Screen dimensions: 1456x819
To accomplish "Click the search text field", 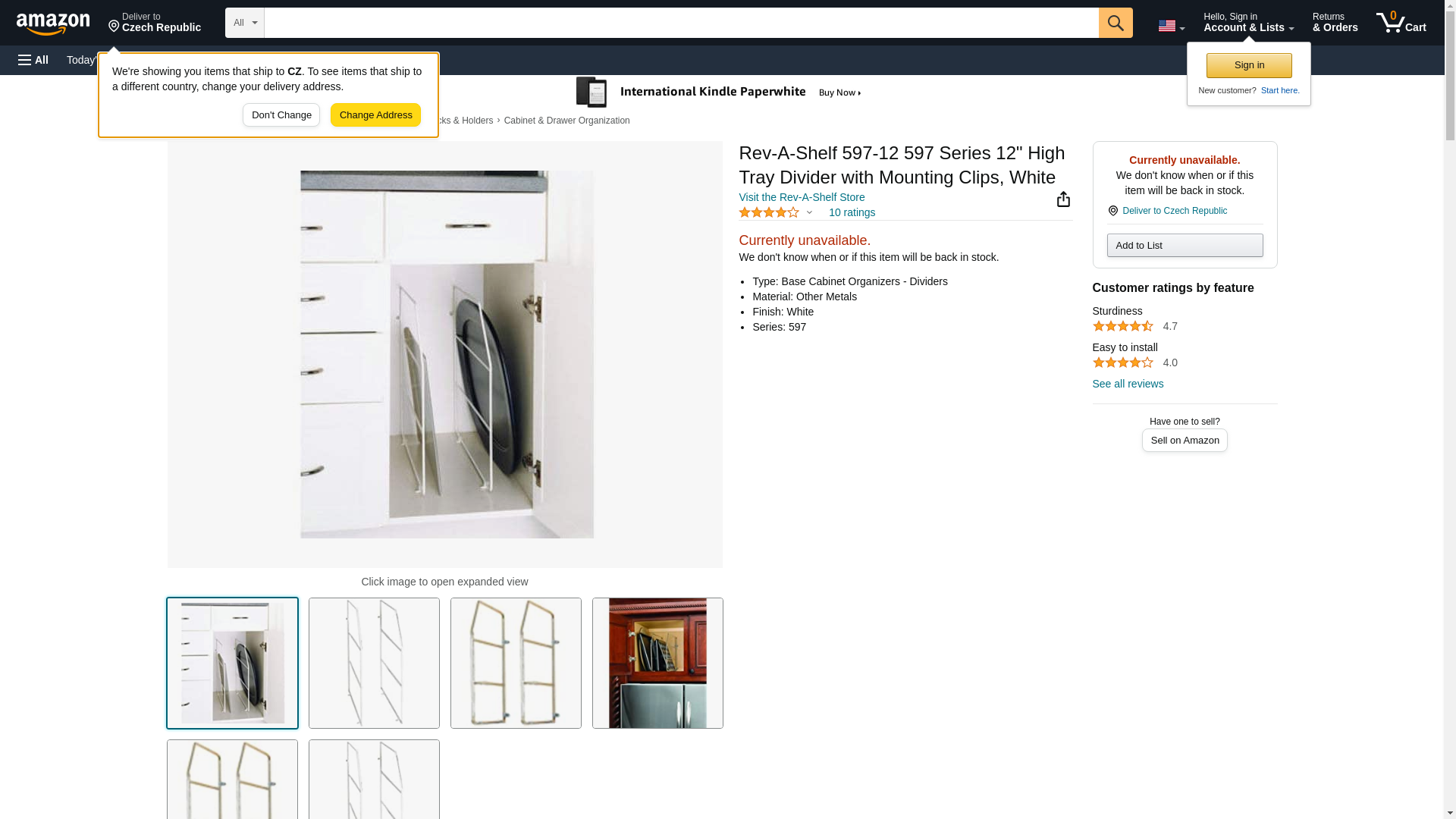I will pos(681,23).
